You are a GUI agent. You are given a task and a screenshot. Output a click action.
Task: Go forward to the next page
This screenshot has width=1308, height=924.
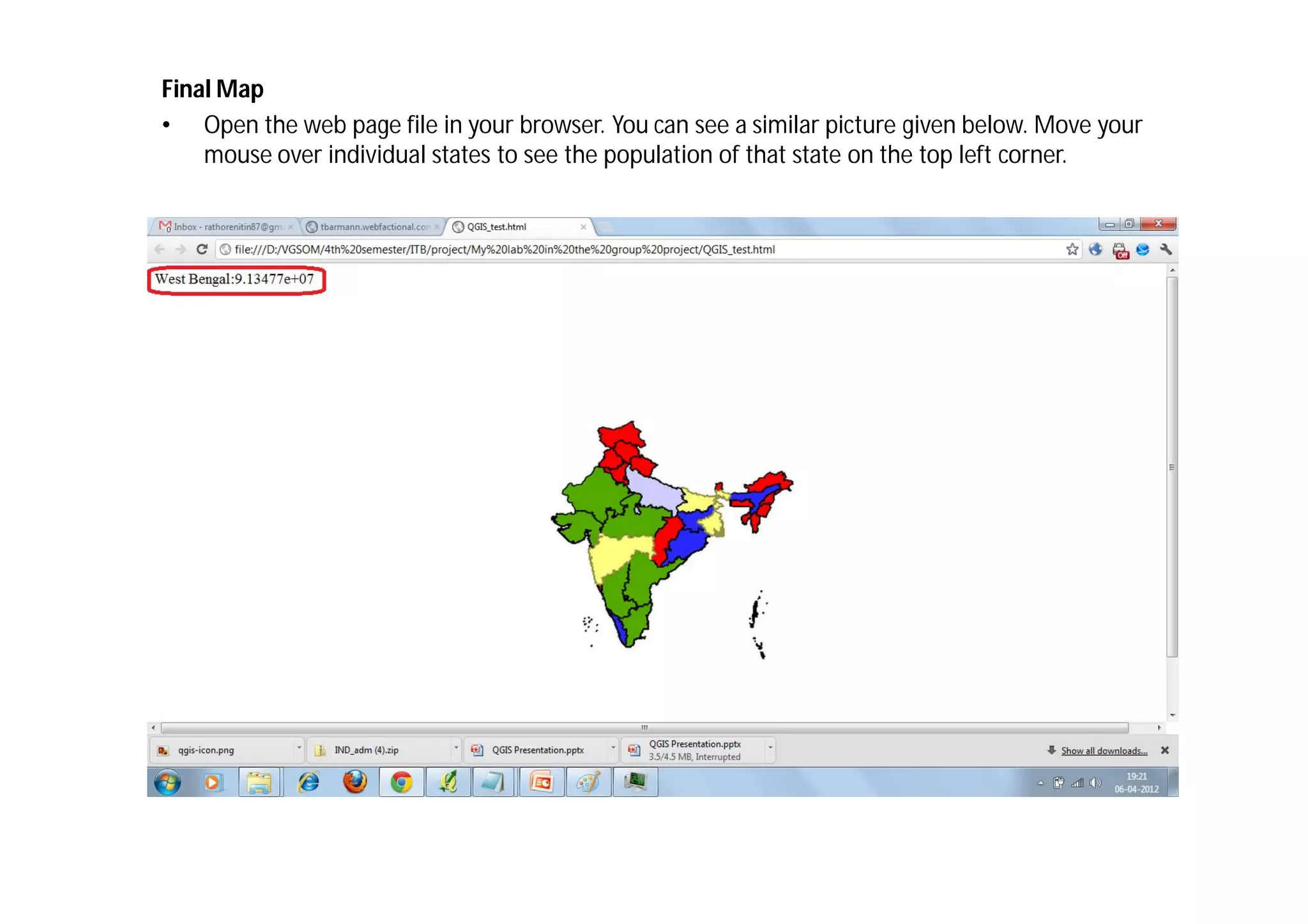click(181, 250)
